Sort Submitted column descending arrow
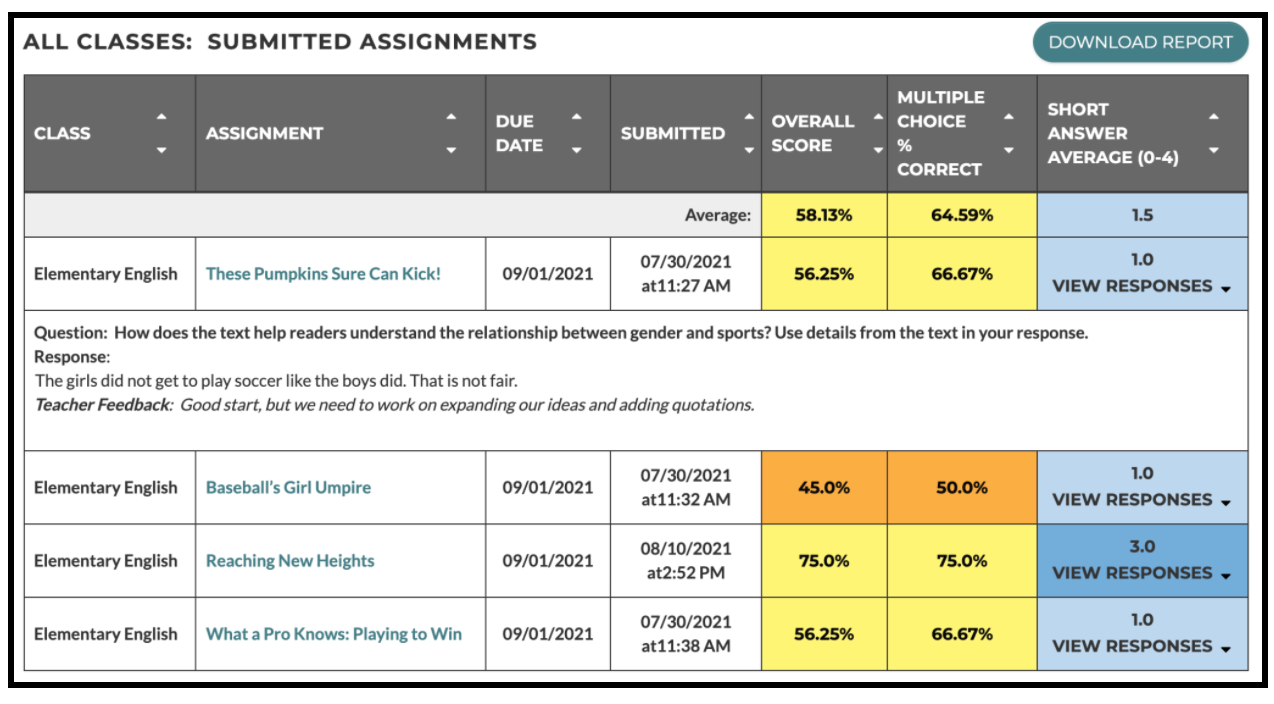1274x704 pixels. [750, 151]
